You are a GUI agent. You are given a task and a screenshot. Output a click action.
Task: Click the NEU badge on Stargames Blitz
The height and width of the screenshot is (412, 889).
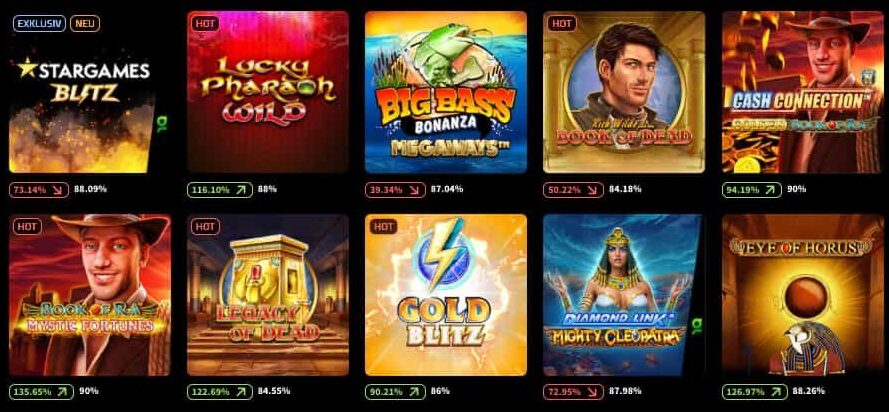pos(85,23)
